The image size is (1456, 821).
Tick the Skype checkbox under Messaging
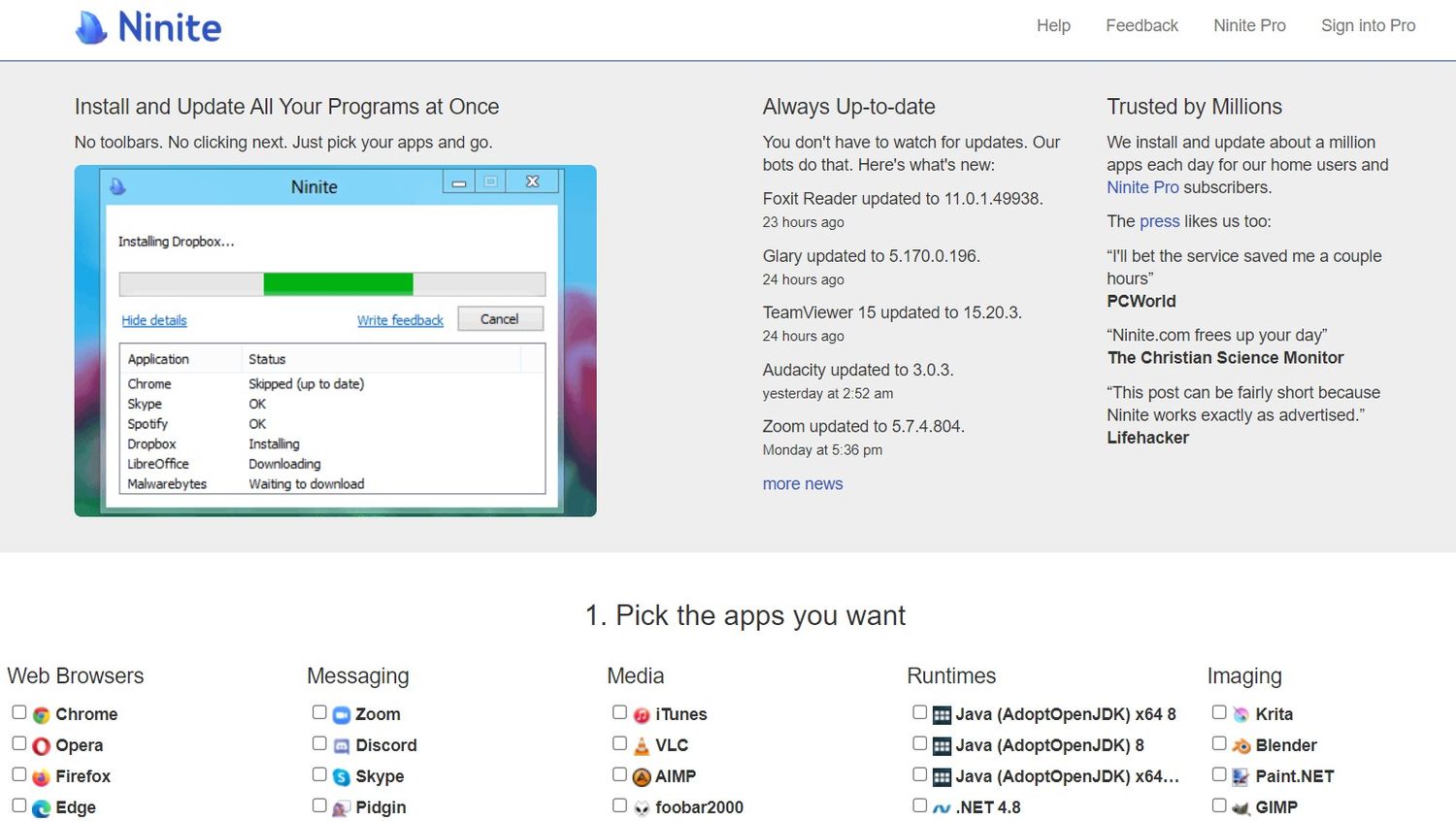click(318, 774)
